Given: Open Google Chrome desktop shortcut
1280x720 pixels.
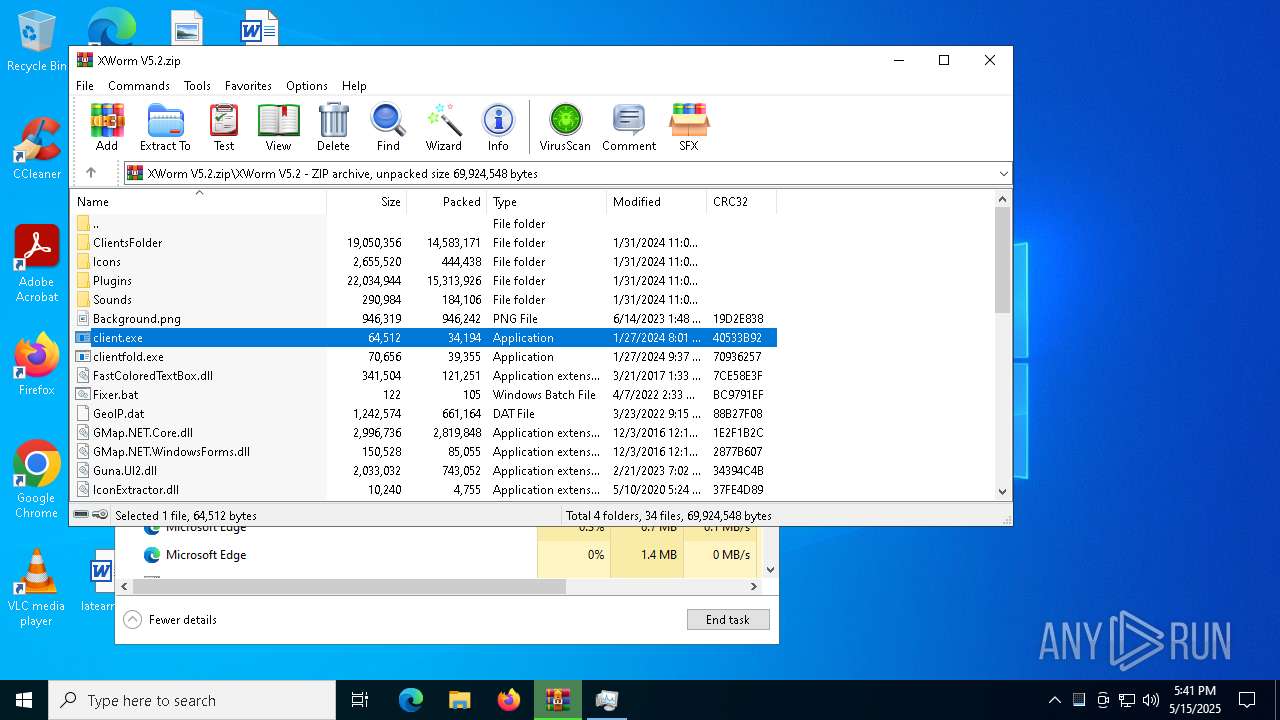Looking at the screenshot, I should tap(37, 480).
